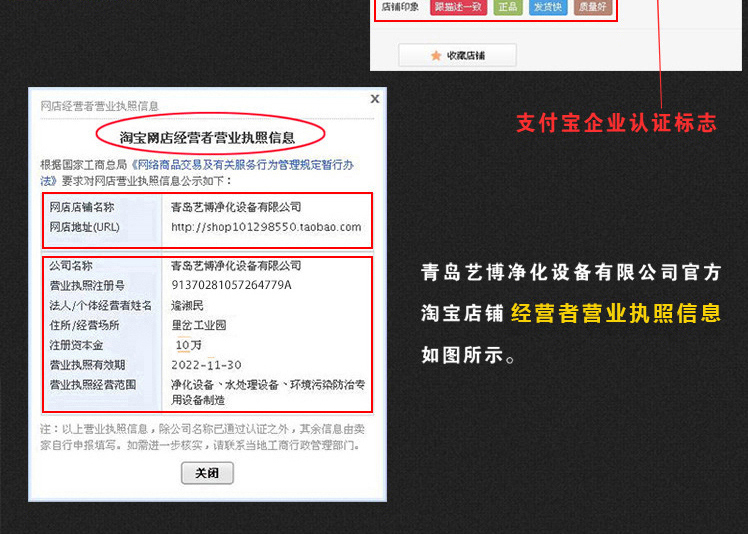Click the 住所/经营场所 label
Screen dimensions: 748x534
pyautogui.click(x=84, y=325)
